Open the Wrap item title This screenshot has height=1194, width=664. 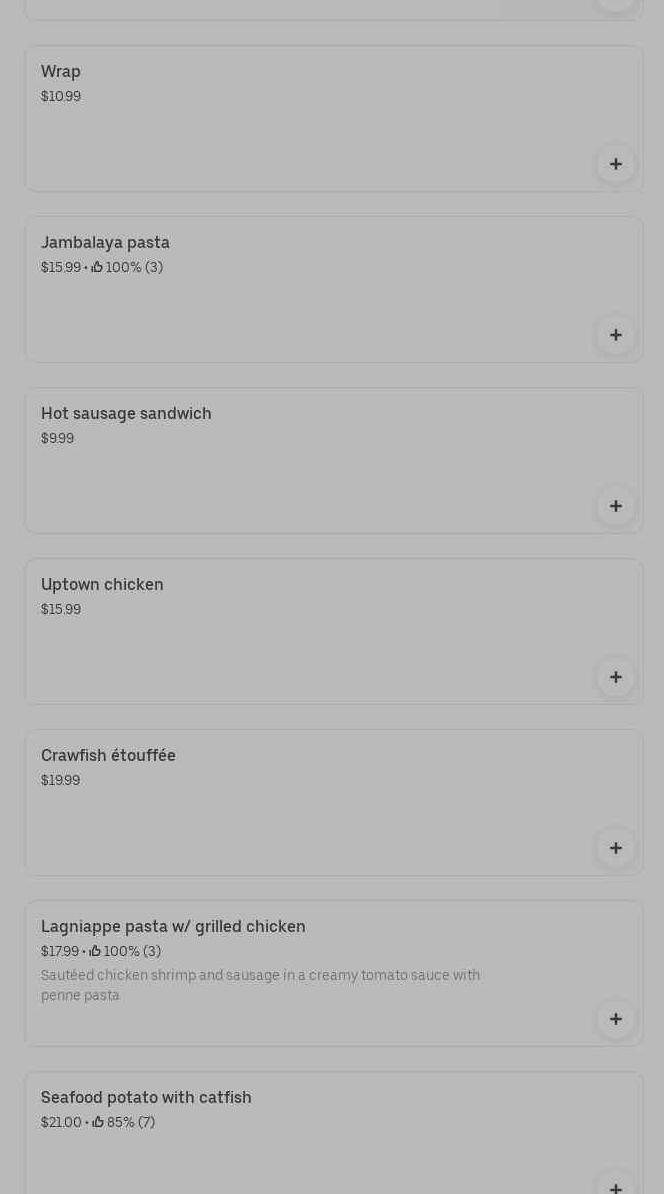[x=61, y=72]
